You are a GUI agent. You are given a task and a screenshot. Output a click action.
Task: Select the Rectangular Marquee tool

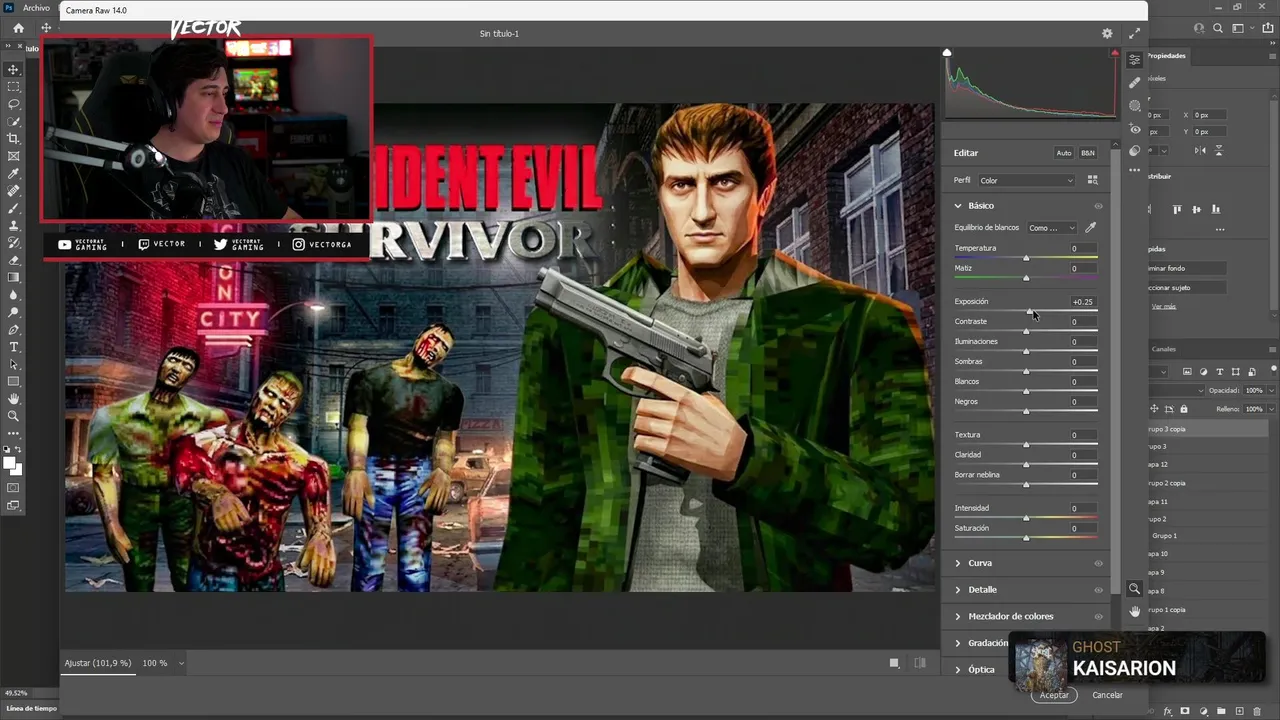coord(13,87)
